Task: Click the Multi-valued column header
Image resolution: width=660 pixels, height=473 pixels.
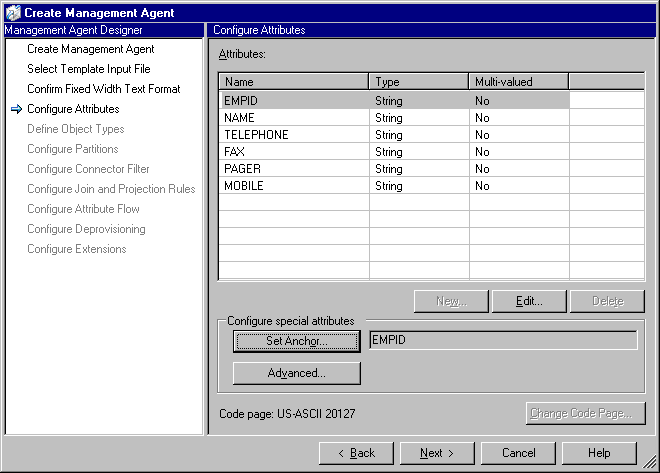Action: 518,82
